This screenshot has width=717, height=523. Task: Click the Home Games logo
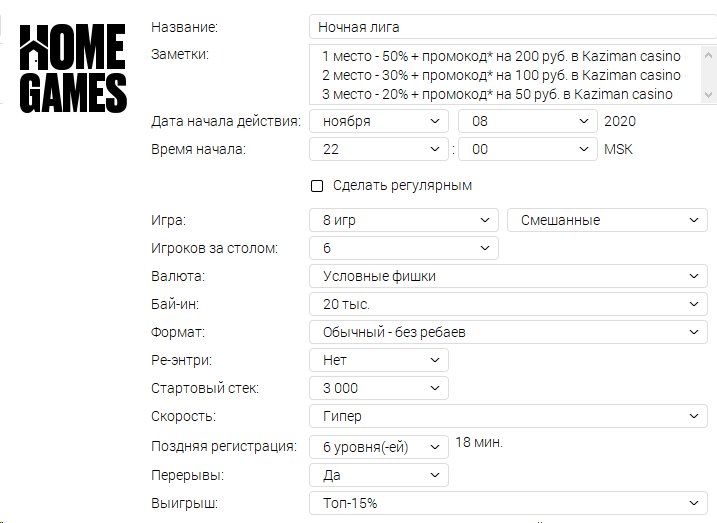[73, 69]
